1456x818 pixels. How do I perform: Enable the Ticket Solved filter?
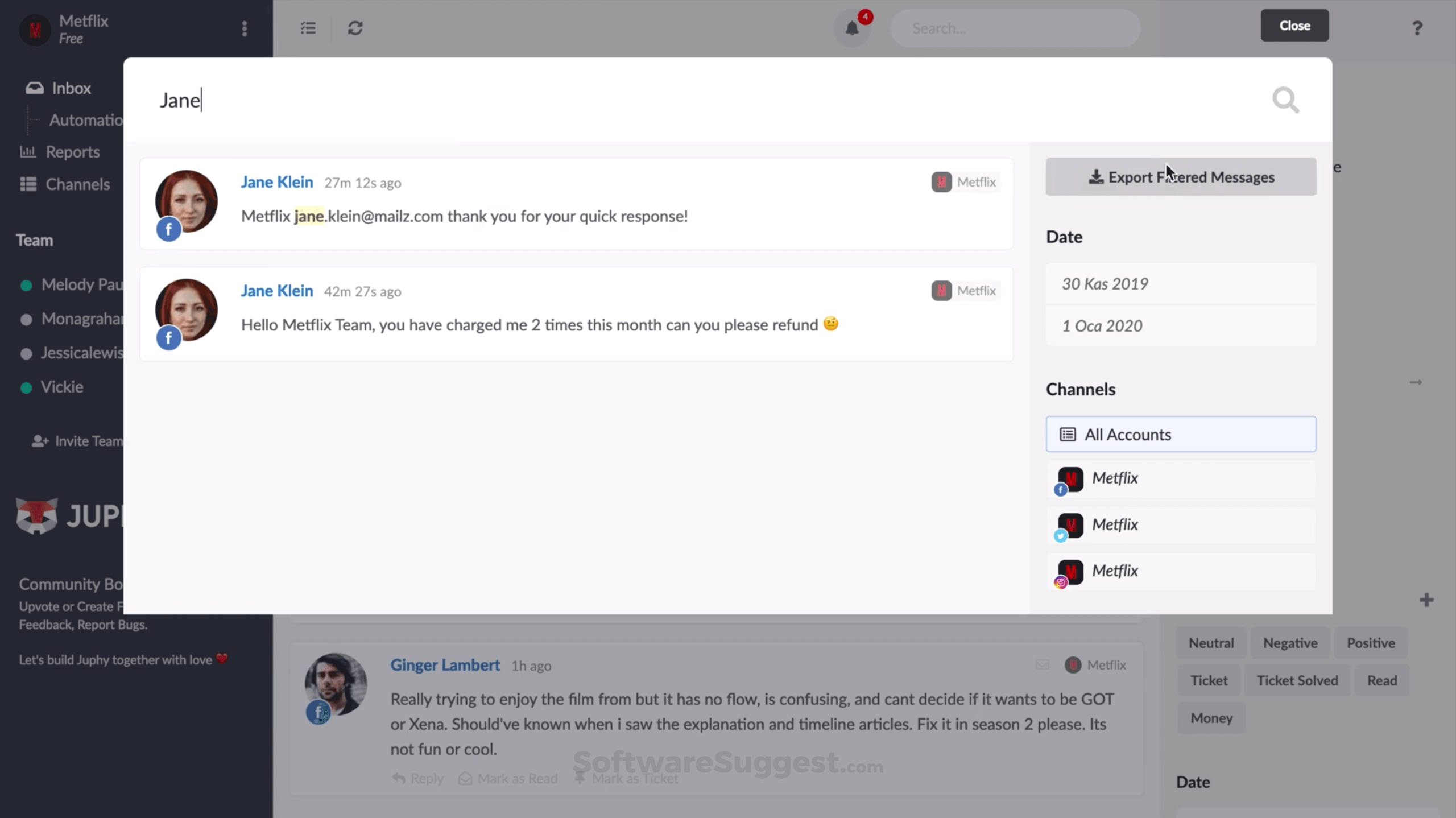[x=1297, y=680]
